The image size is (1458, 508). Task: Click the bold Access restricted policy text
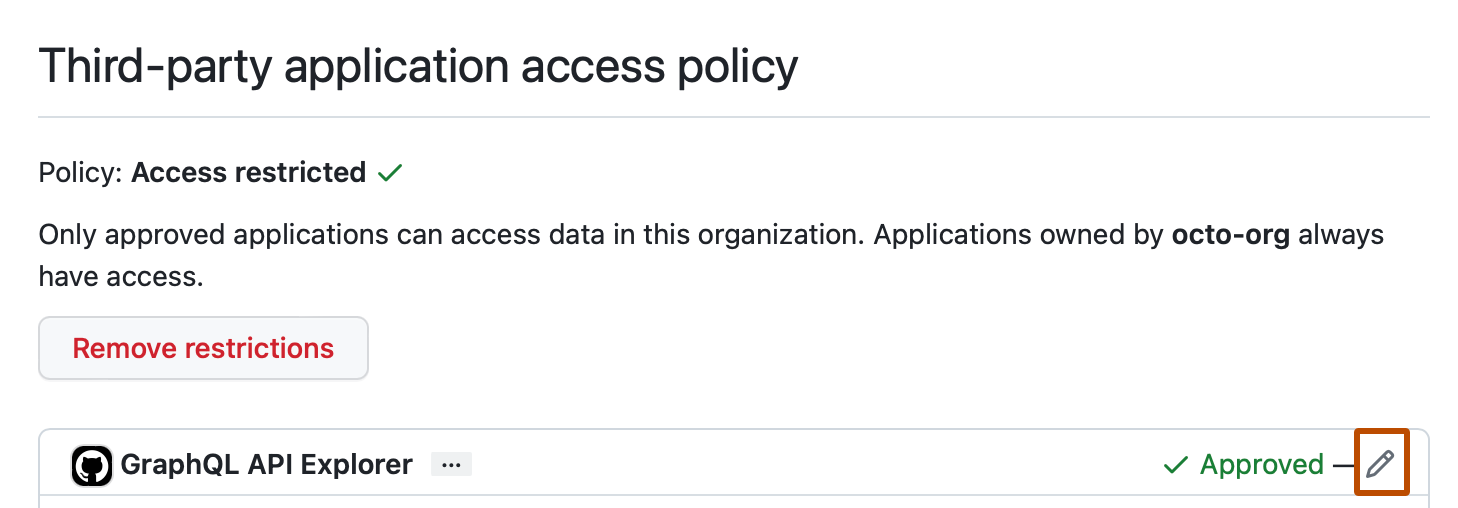pos(248,173)
